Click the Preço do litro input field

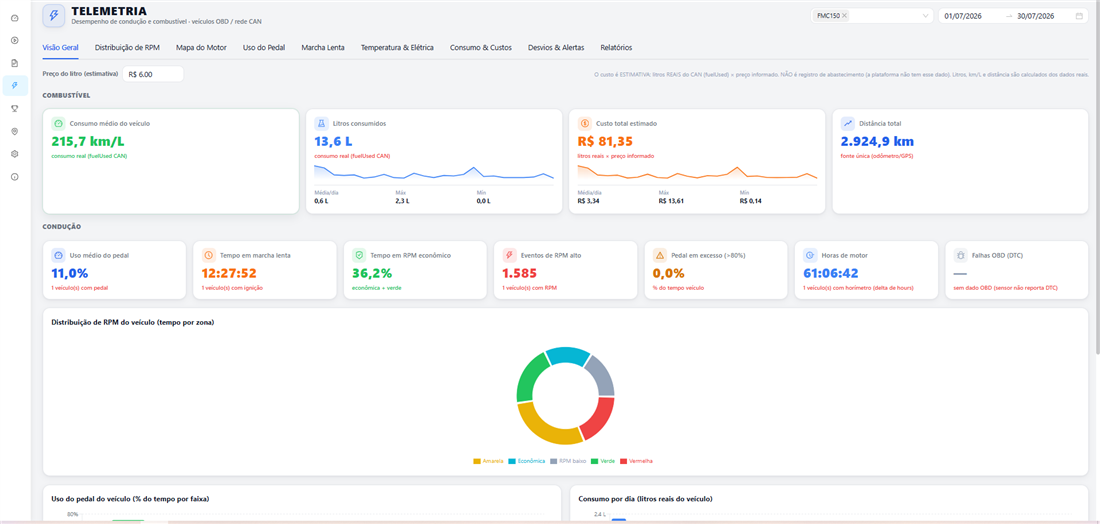(x=153, y=74)
